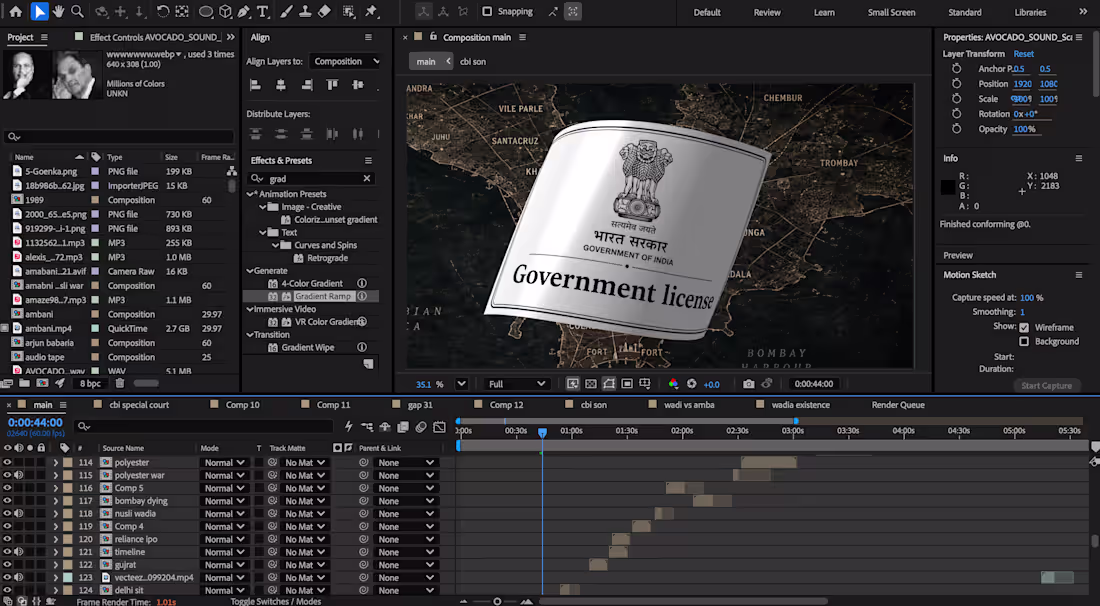The height and width of the screenshot is (606, 1100).
Task: Select the Type tool
Action: point(262,11)
